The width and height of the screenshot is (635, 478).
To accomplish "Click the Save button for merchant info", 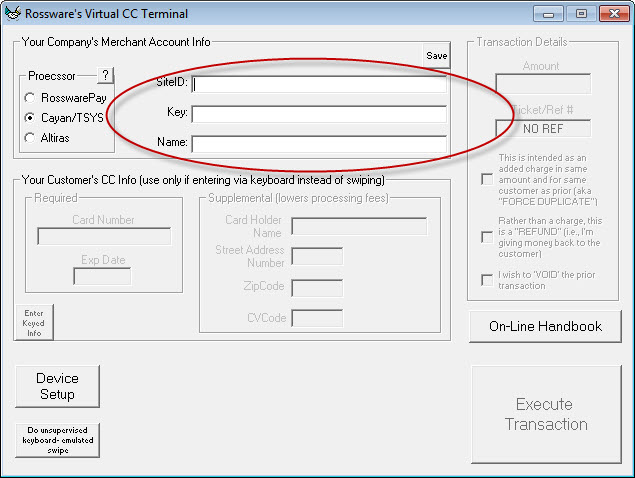I will tap(436, 56).
